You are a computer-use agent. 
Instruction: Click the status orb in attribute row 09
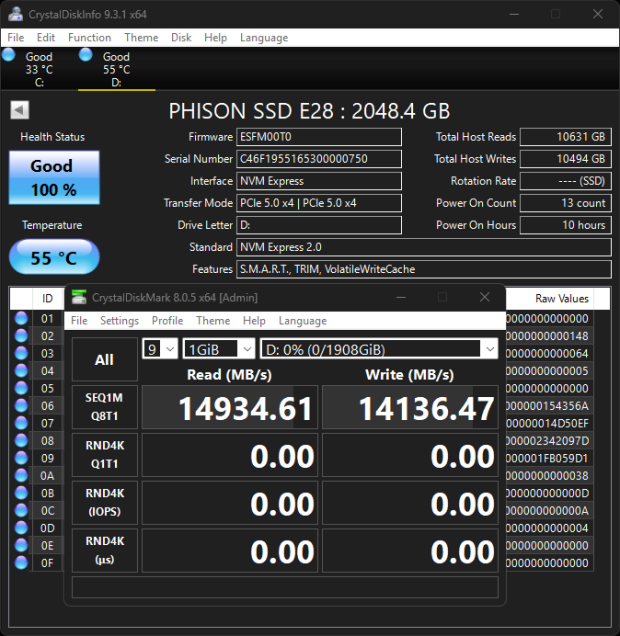(21, 458)
